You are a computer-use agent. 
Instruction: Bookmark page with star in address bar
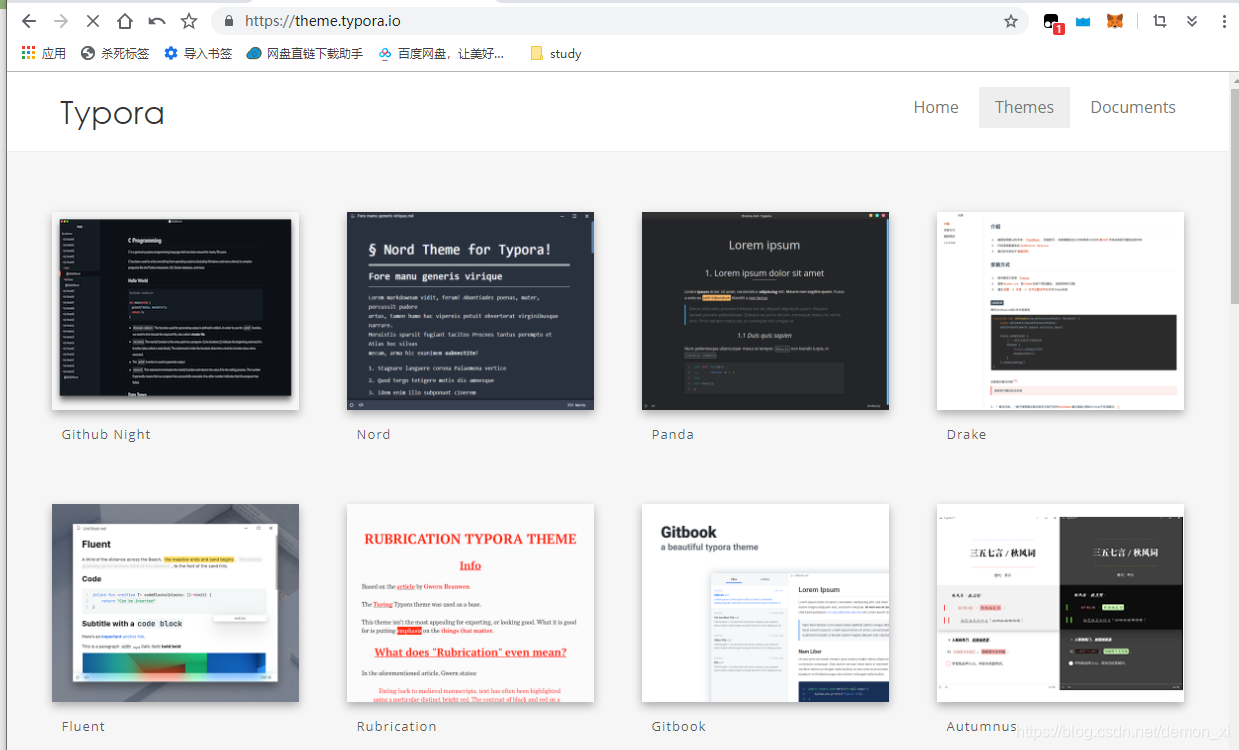click(1011, 21)
